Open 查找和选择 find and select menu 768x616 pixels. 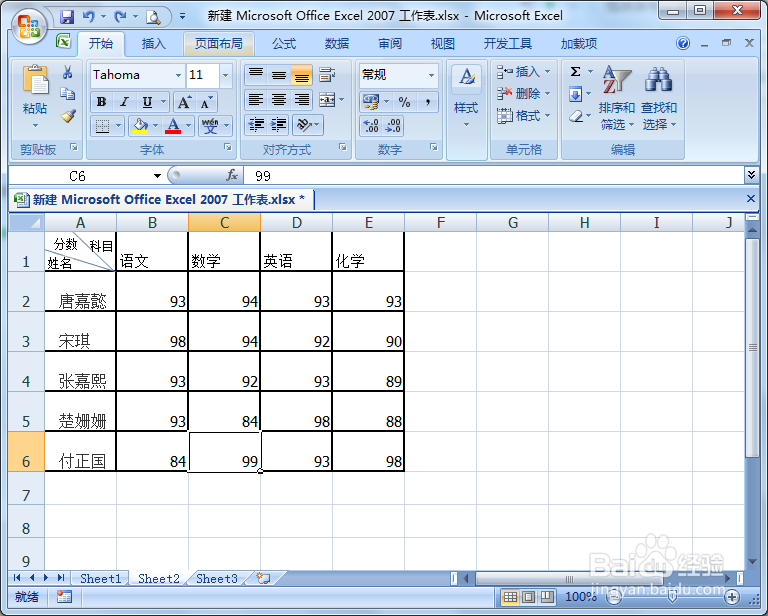click(x=659, y=98)
